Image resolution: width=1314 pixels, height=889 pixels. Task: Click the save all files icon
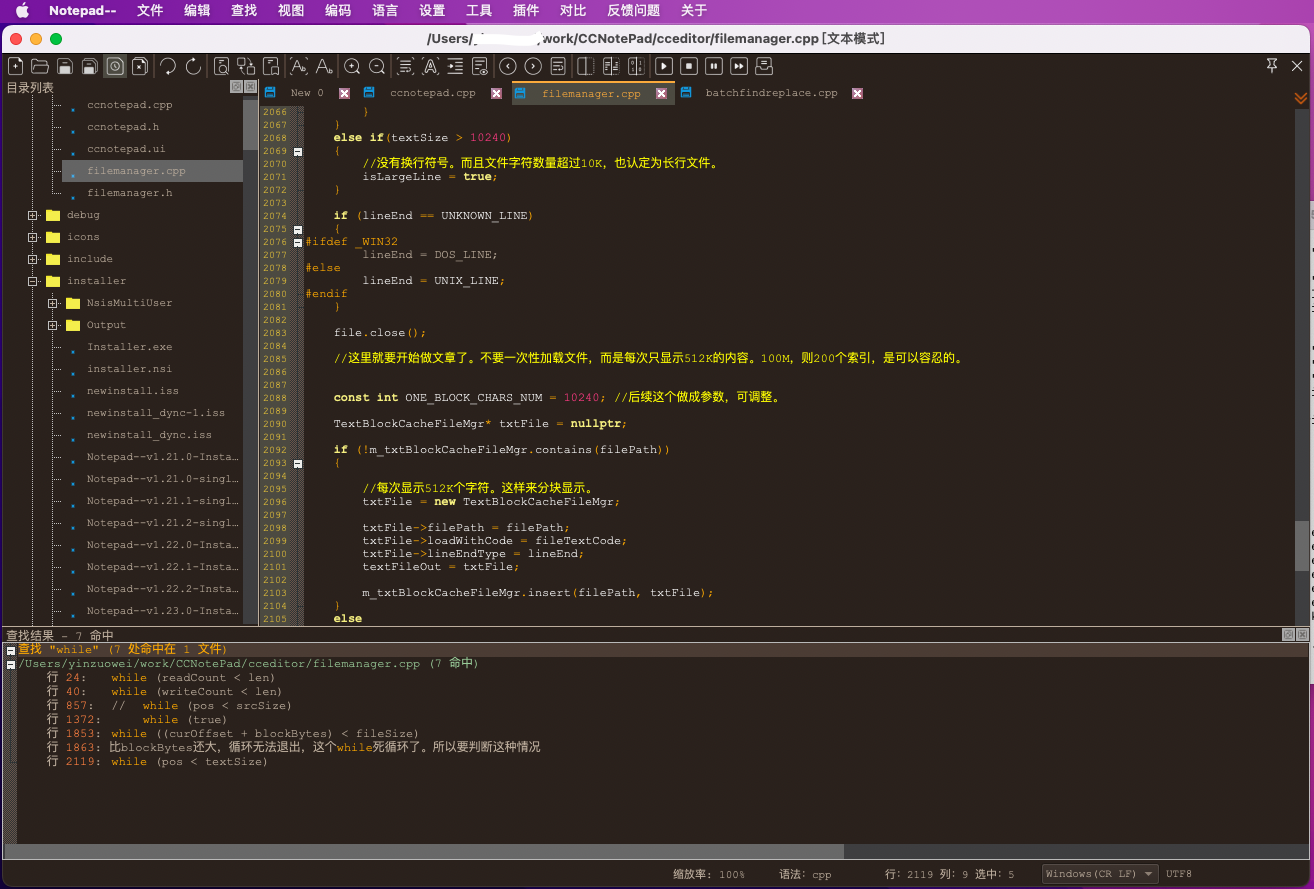[x=90, y=66]
